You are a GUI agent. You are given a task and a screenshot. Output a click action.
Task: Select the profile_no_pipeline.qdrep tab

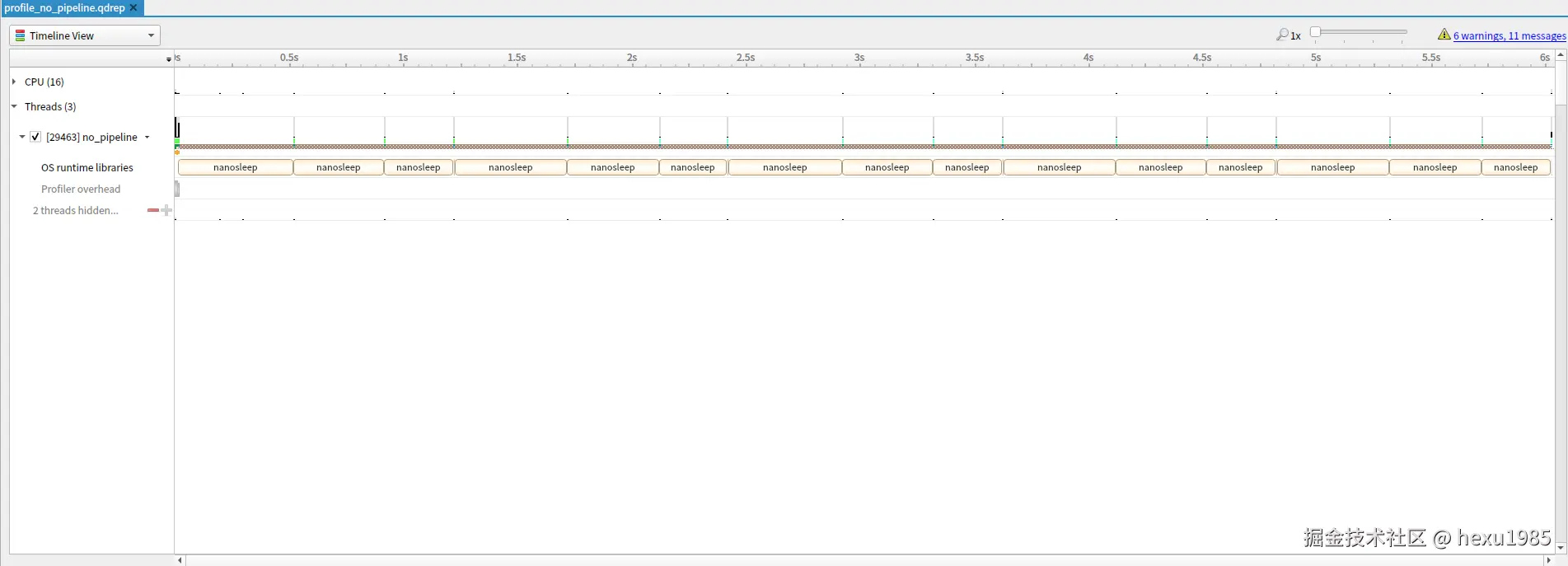(64, 7)
